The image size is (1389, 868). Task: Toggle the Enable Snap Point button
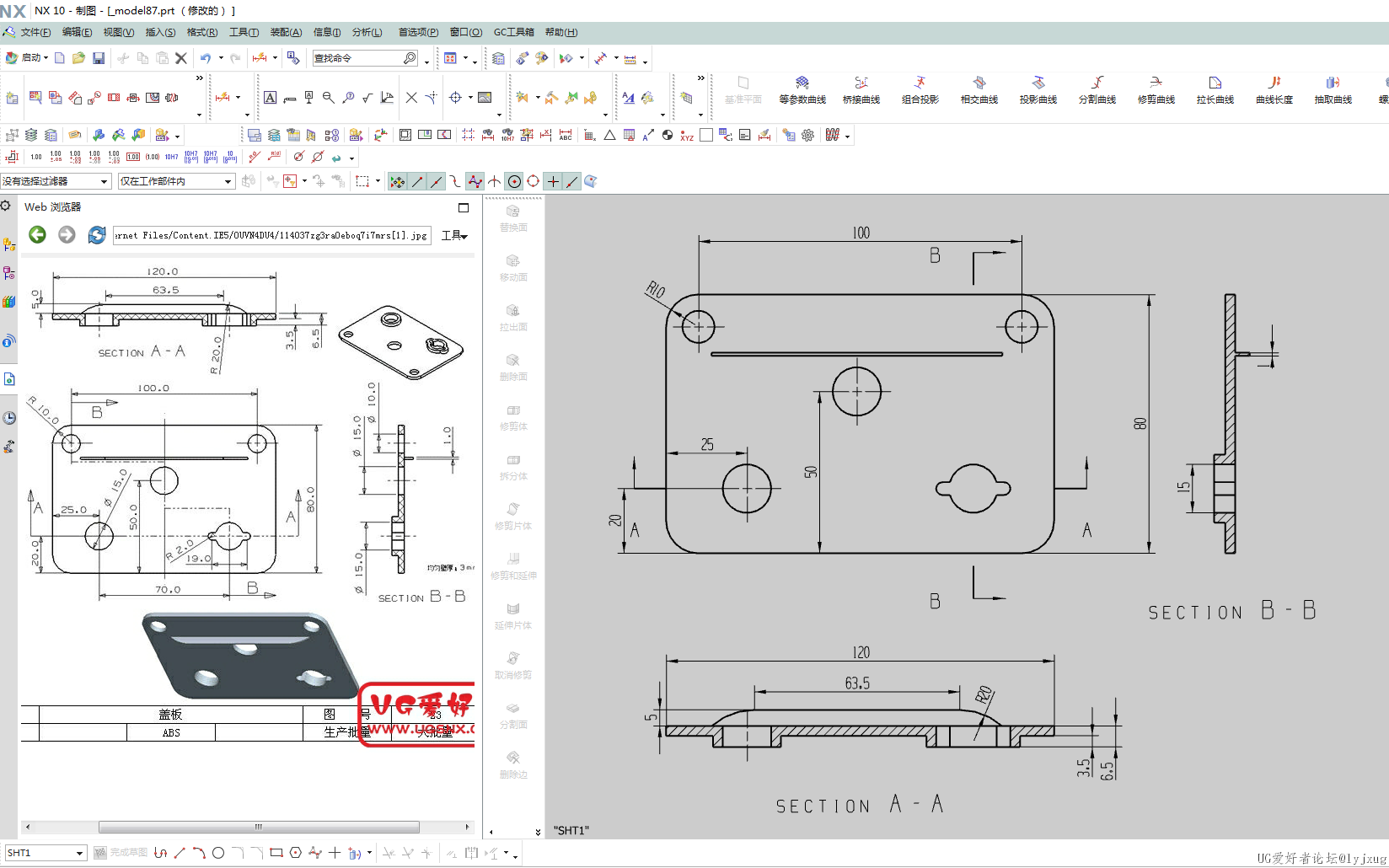397,181
